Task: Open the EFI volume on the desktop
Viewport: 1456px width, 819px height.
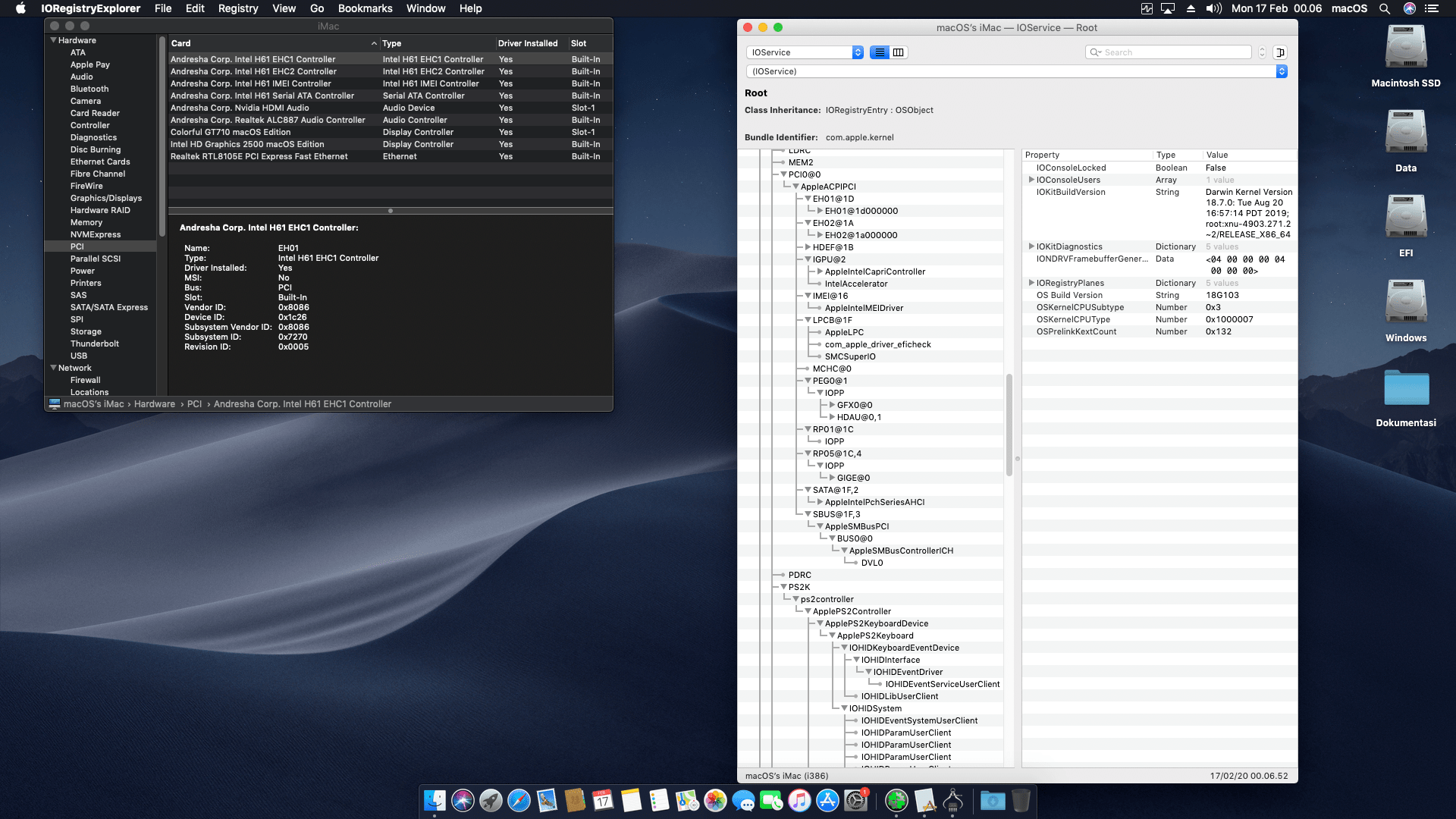Action: pos(1406,217)
